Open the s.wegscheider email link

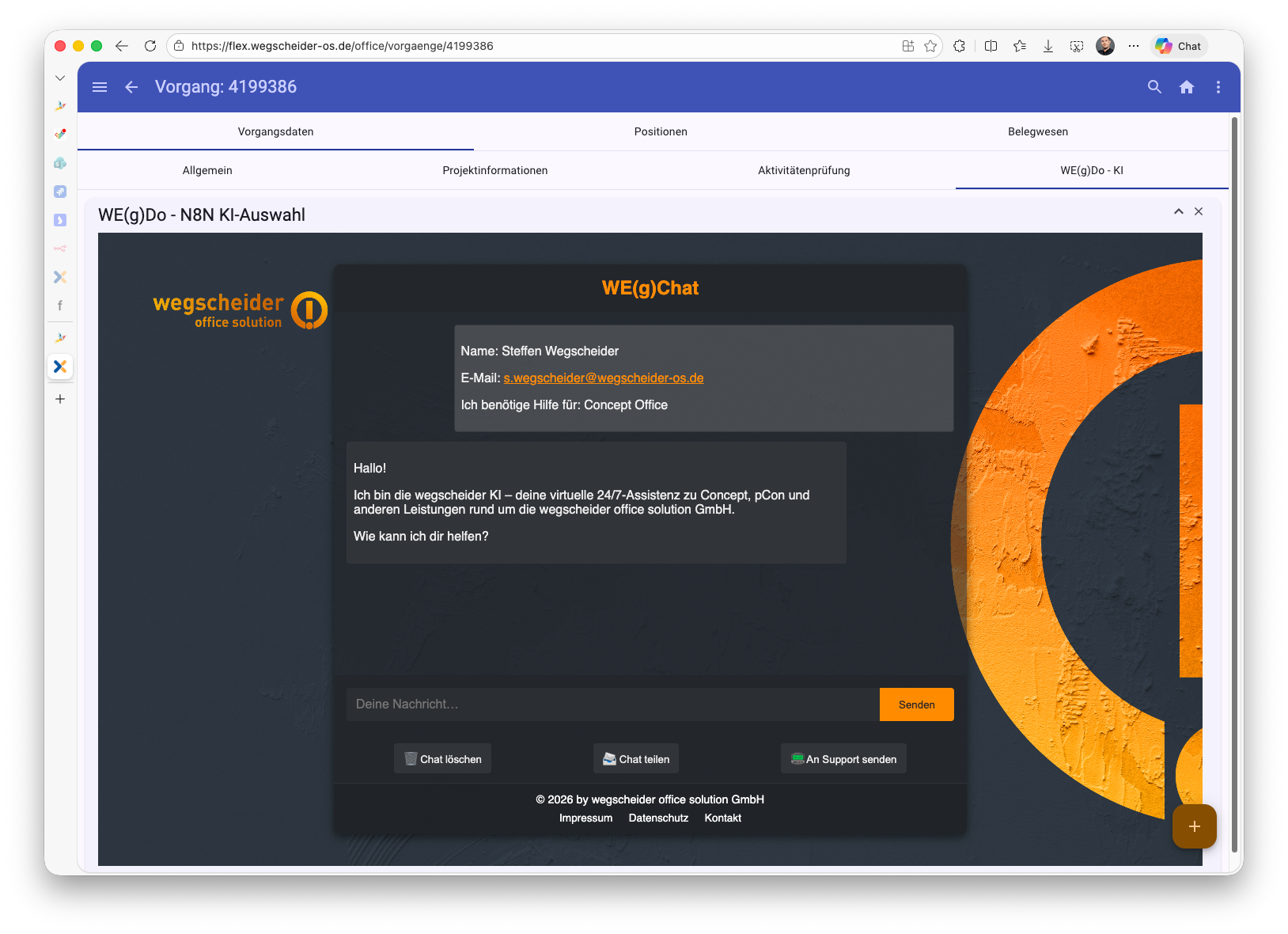(x=604, y=378)
